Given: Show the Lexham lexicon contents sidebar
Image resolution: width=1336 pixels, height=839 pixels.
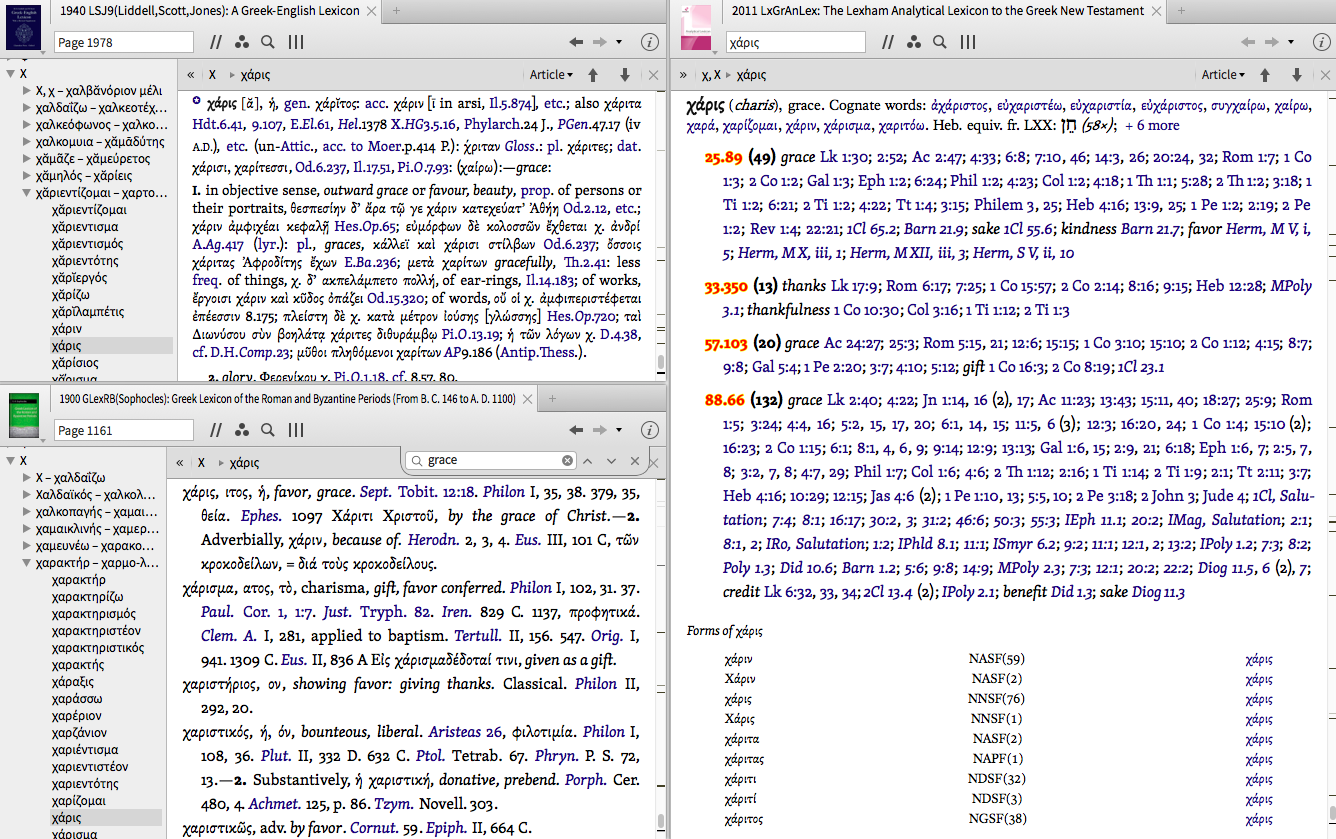Looking at the screenshot, I should (683, 75).
